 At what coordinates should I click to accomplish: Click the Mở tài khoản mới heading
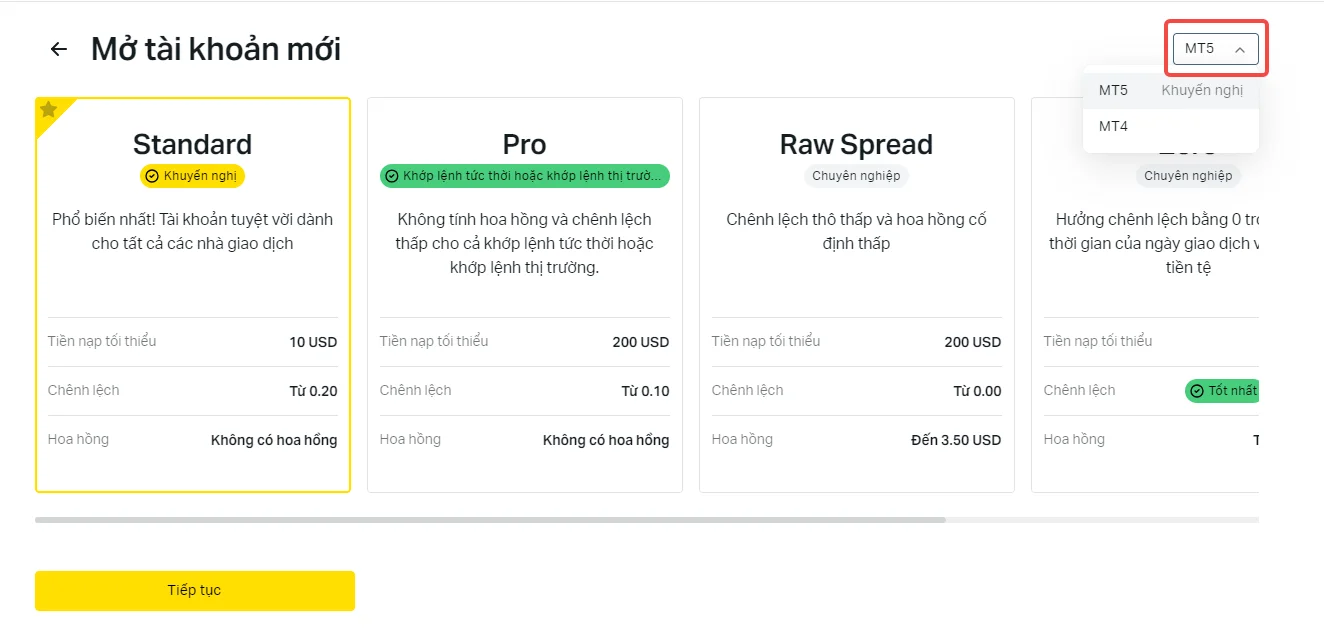coord(216,49)
